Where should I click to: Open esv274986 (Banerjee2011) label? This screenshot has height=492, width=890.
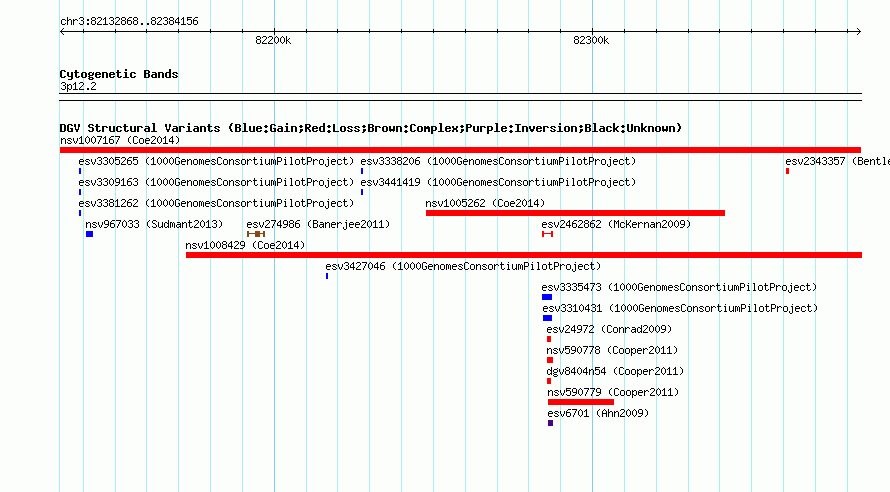pyautogui.click(x=318, y=224)
